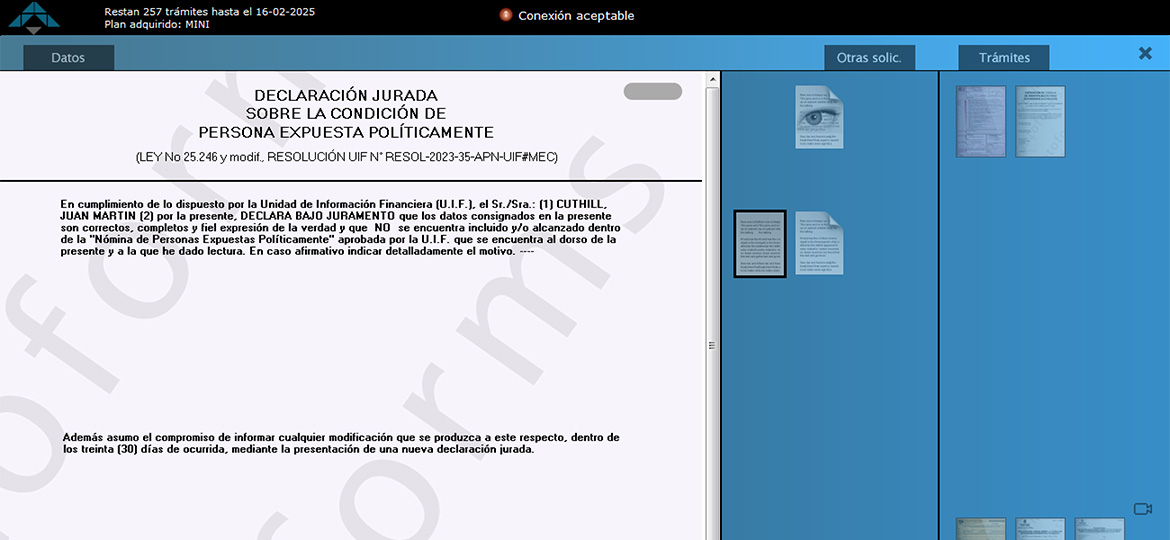Click the 'Plan adquirido: MINI' text
Viewport: 1170px width, 540px height.
(x=157, y=25)
